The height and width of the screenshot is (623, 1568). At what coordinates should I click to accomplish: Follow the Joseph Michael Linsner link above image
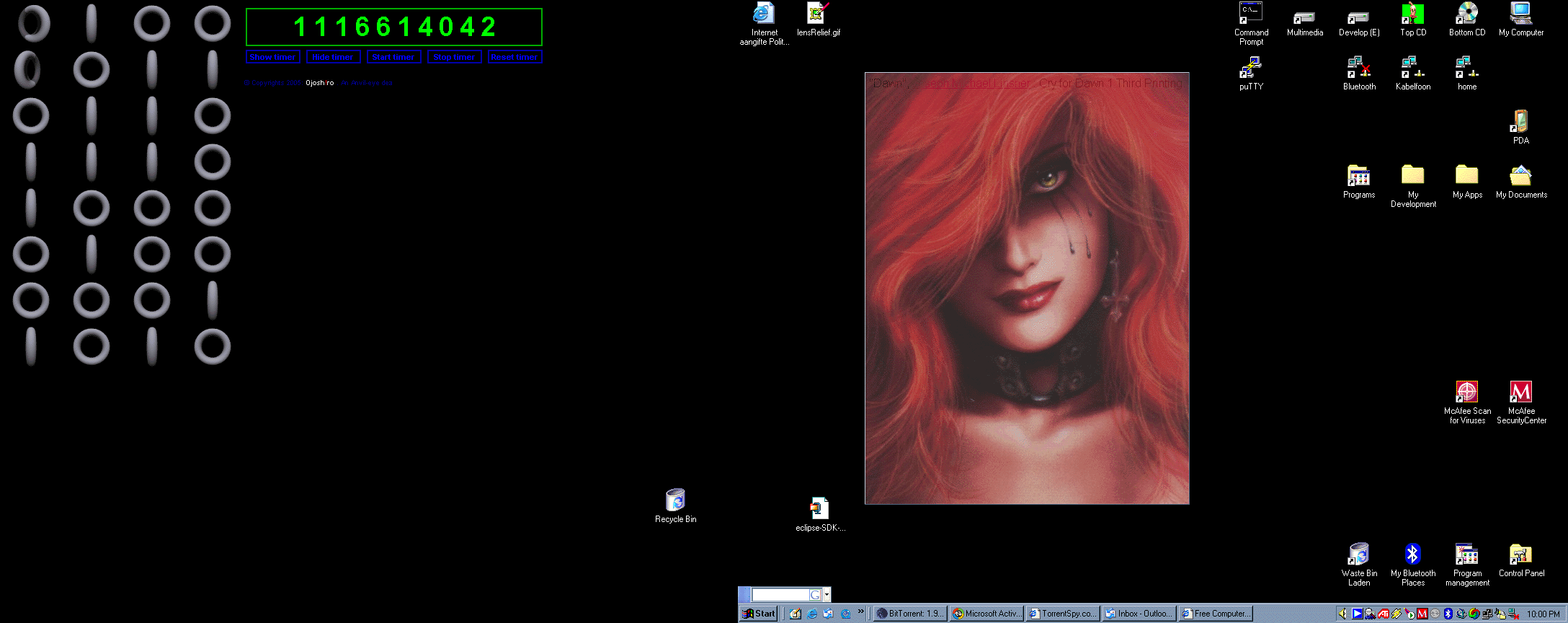pyautogui.click(x=973, y=83)
